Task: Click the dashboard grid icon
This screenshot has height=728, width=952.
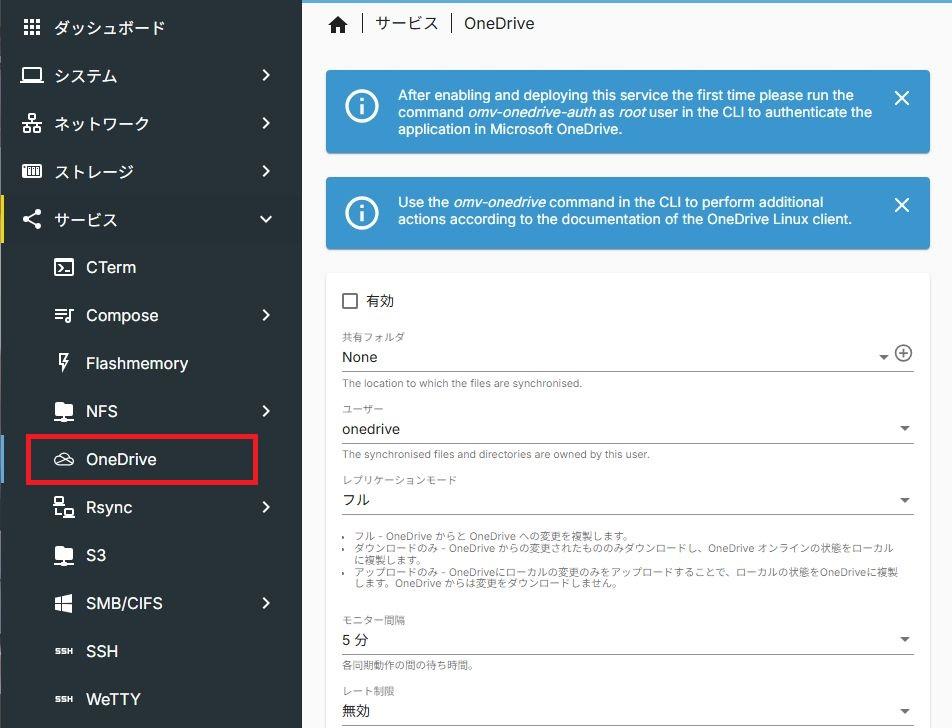Action: pyautogui.click(x=32, y=27)
